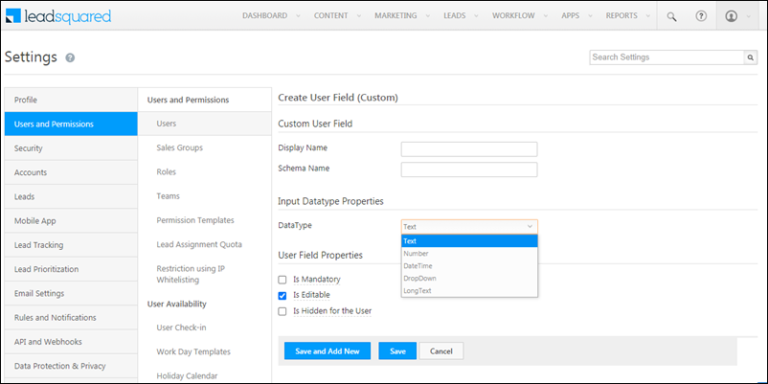Click the Display Name input field

pyautogui.click(x=469, y=149)
